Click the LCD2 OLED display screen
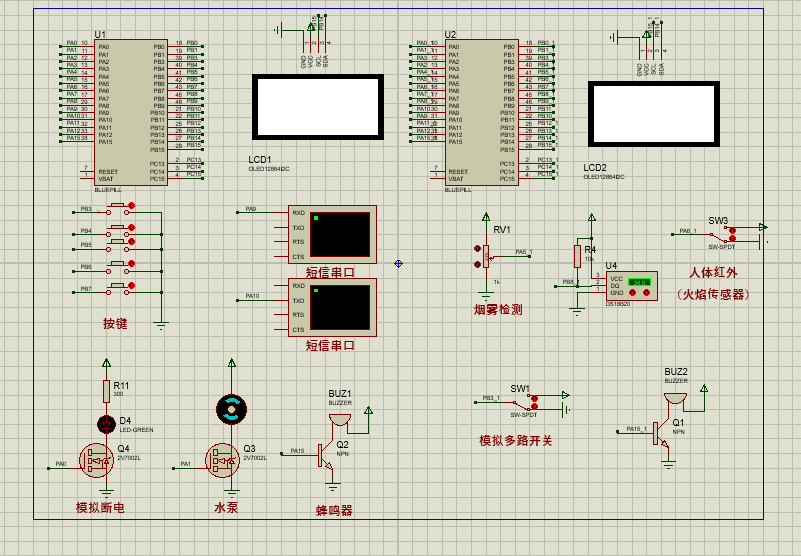Viewport: 801px width, 556px height. point(654,114)
